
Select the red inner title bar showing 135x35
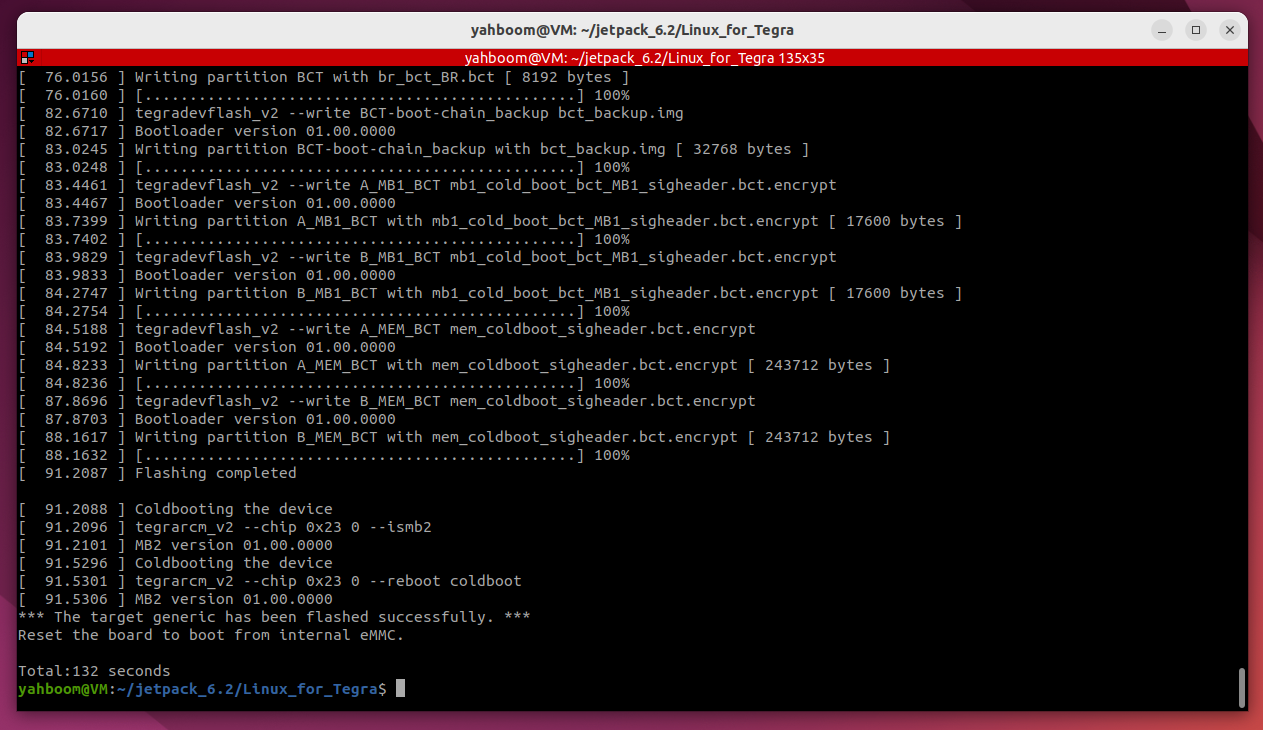[644, 58]
